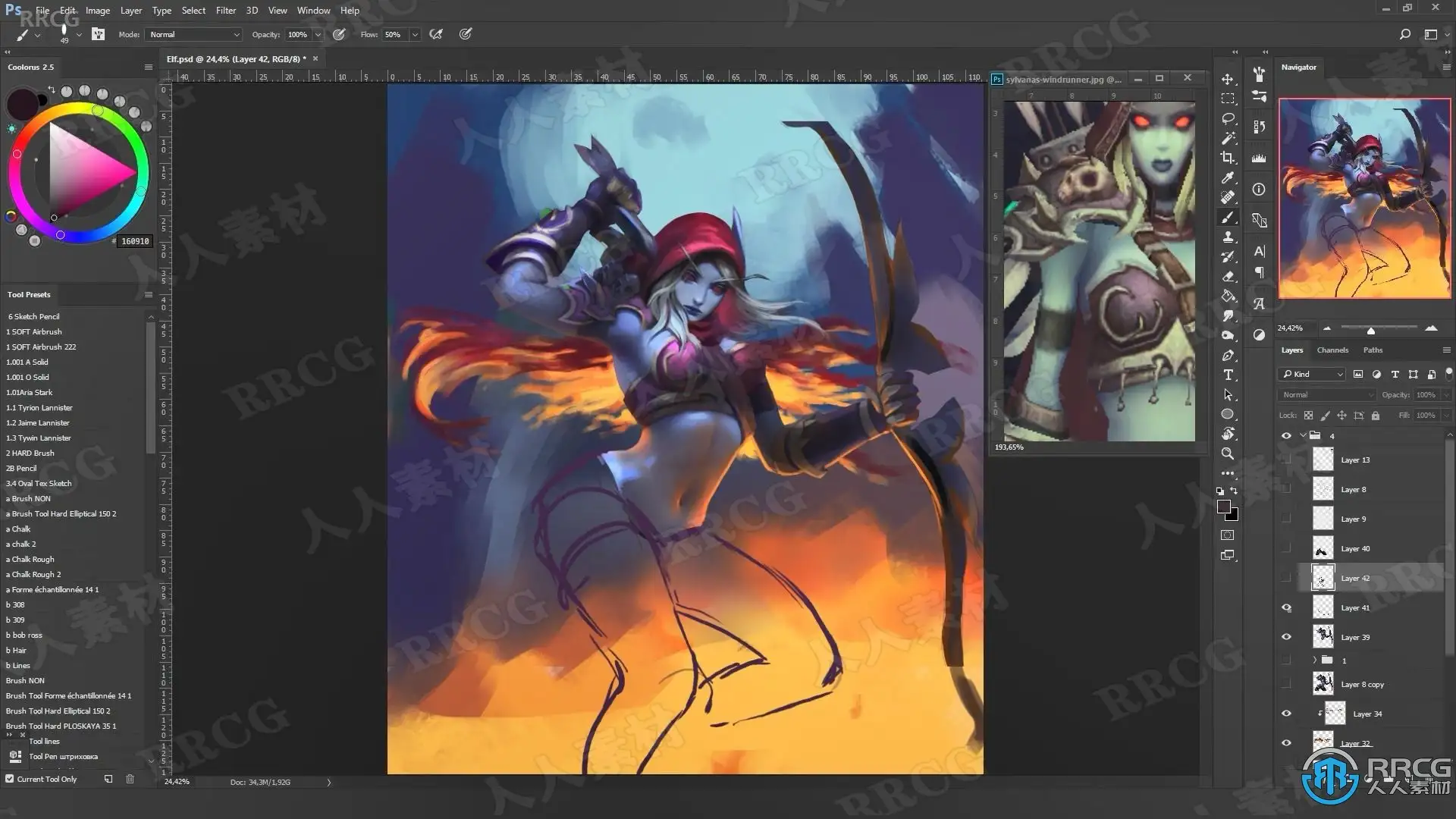This screenshot has width=1456, height=819.
Task: Delete tool preset with trash icon
Action: point(130,779)
